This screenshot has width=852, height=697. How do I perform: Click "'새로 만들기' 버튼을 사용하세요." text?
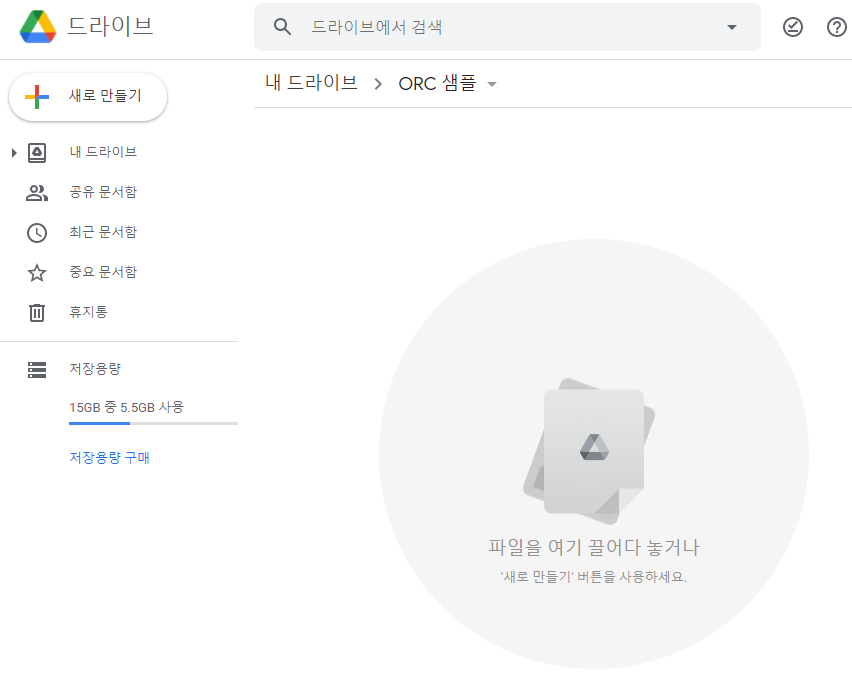[593, 576]
